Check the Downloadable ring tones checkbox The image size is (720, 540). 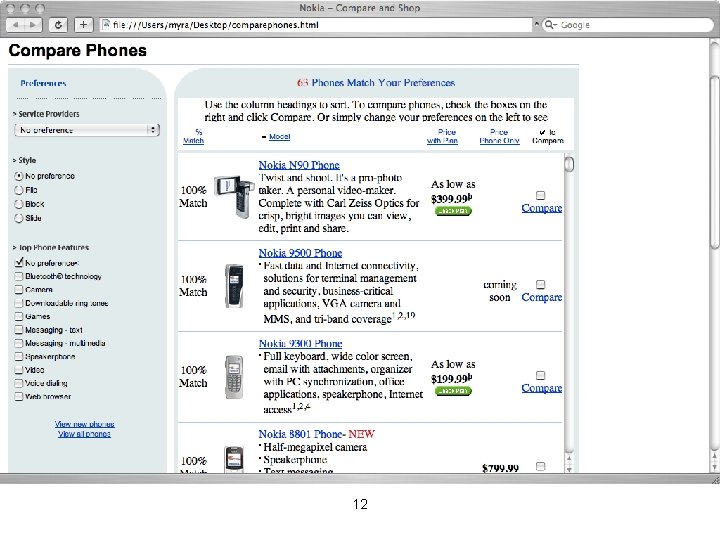click(19, 303)
